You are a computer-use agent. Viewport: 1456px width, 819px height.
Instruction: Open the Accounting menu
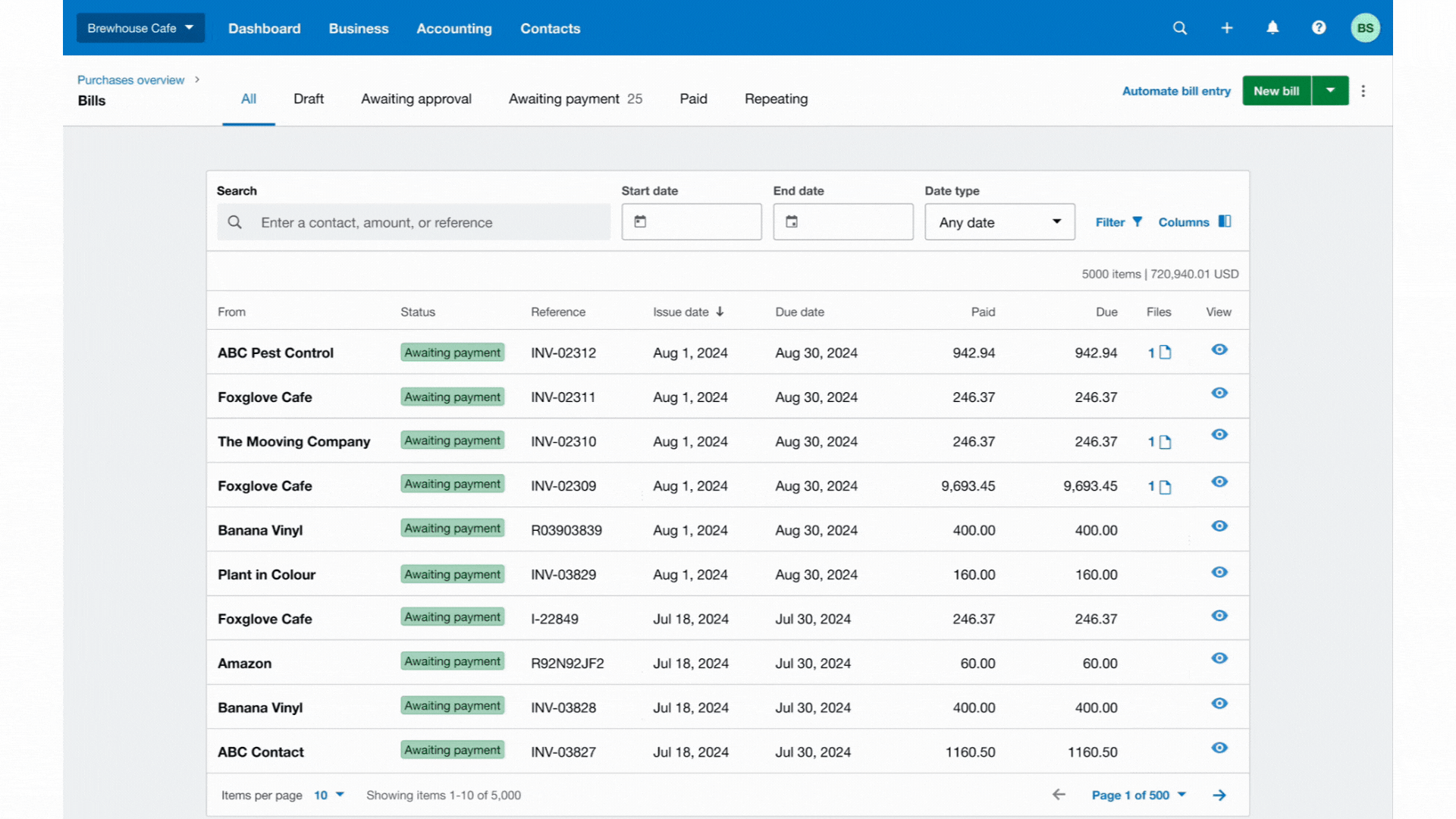pos(453,29)
